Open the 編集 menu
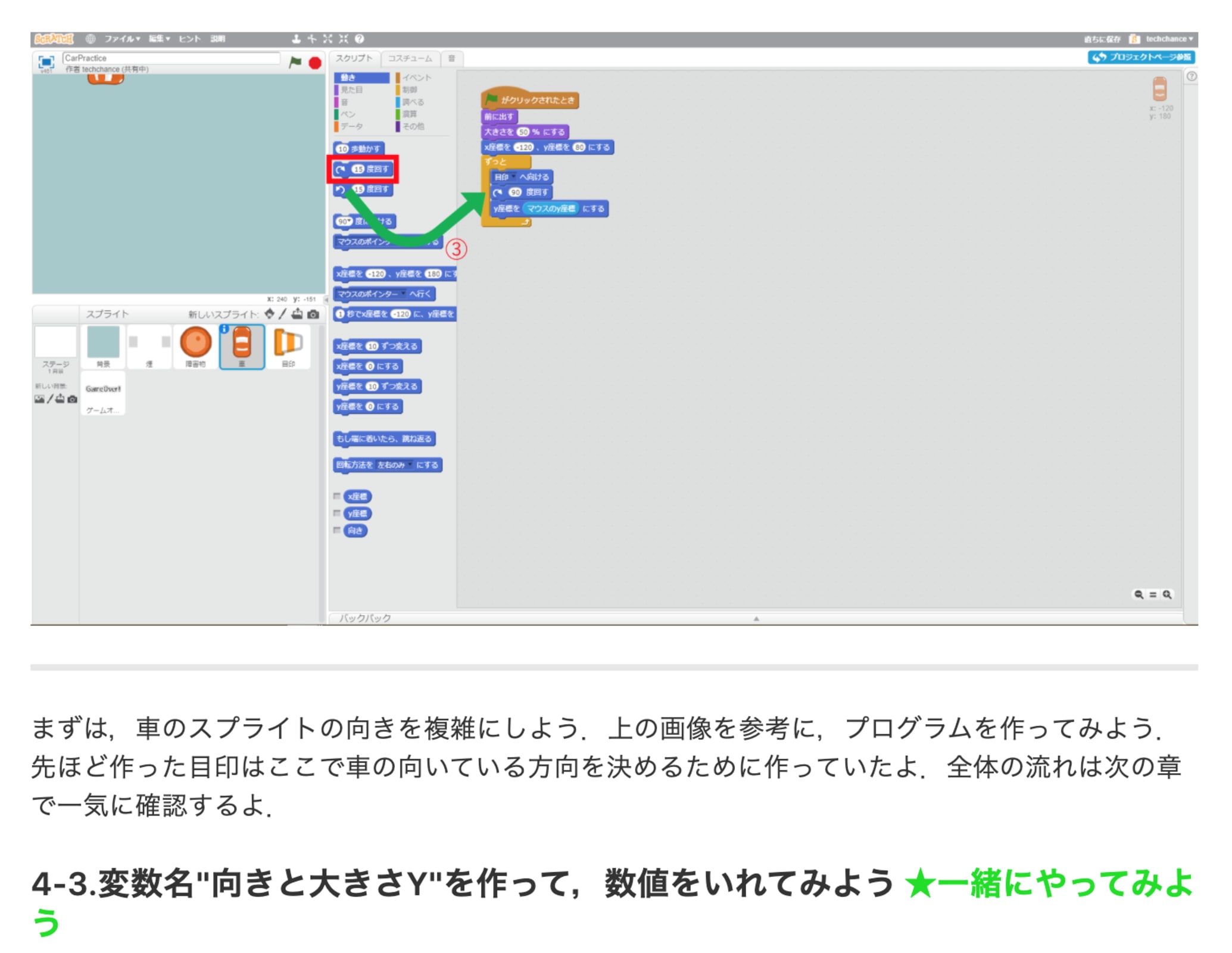1232x953 pixels. (159, 39)
